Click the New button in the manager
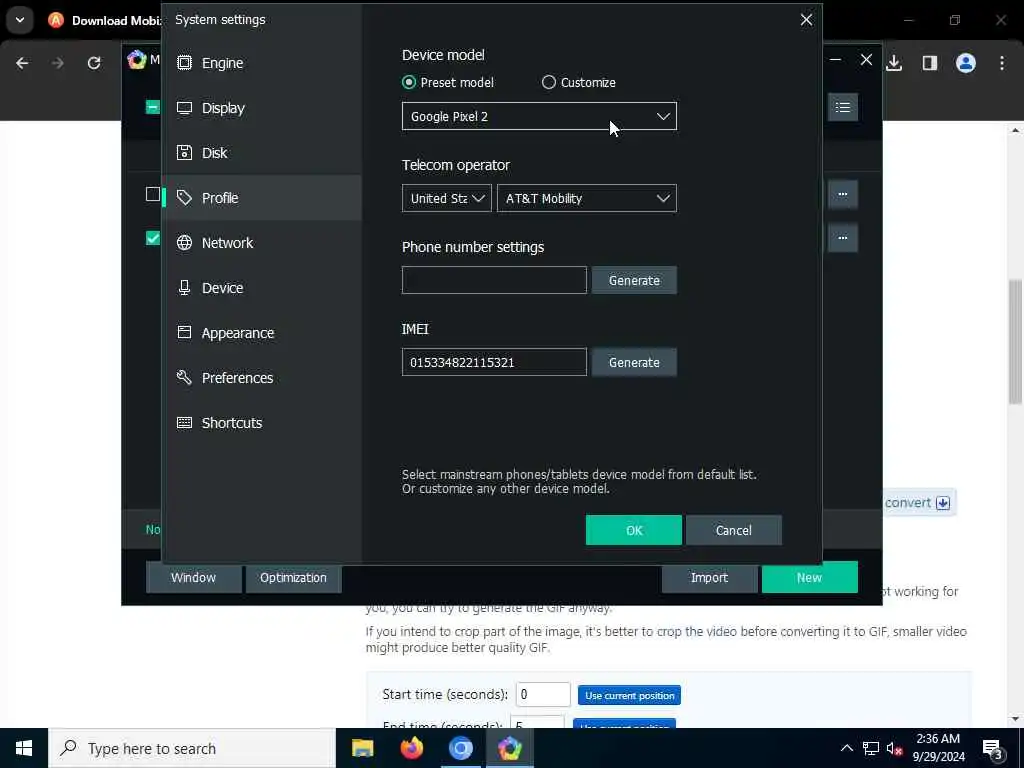 (809, 578)
